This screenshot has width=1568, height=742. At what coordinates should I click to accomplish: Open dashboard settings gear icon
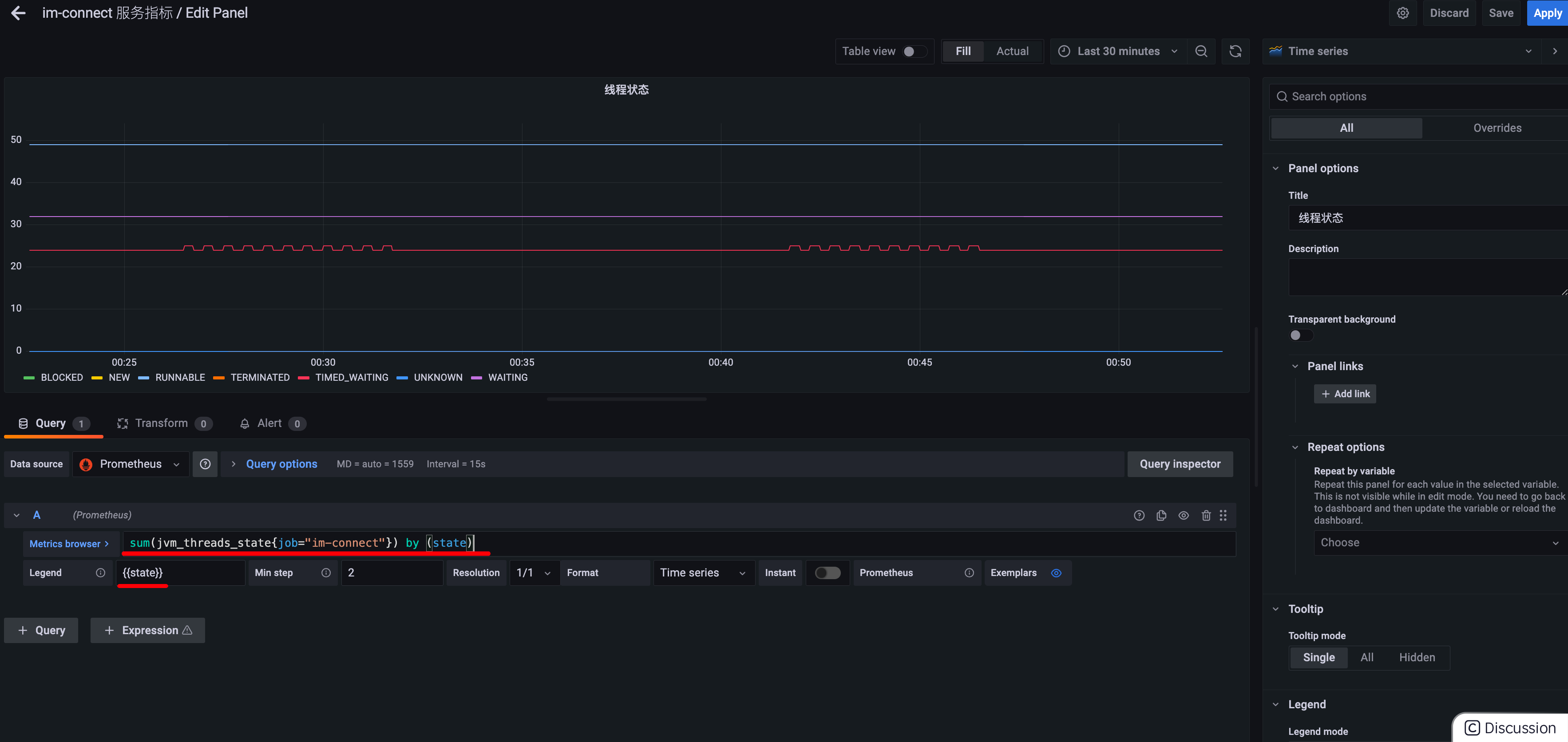pos(1402,13)
